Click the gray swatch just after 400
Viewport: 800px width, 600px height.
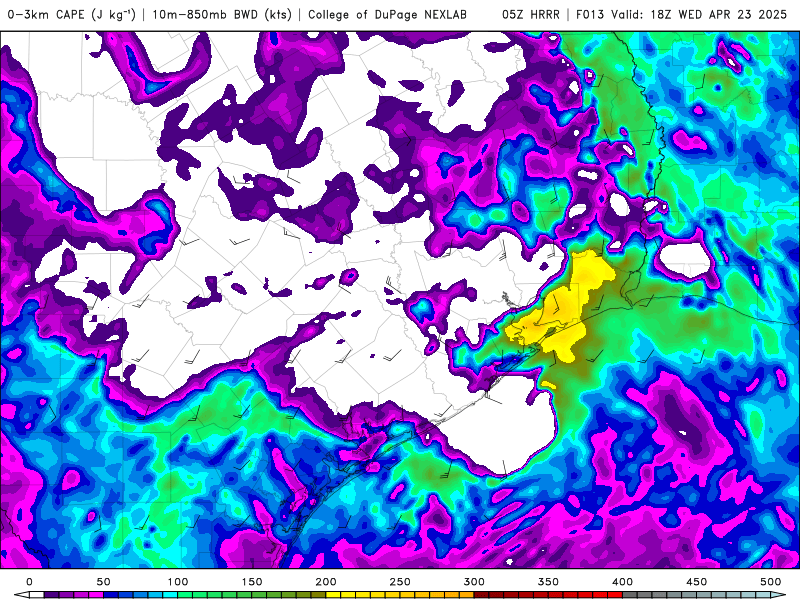630,595
